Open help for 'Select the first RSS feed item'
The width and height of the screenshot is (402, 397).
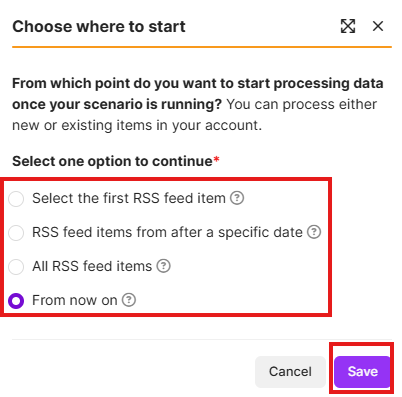pyautogui.click(x=237, y=198)
